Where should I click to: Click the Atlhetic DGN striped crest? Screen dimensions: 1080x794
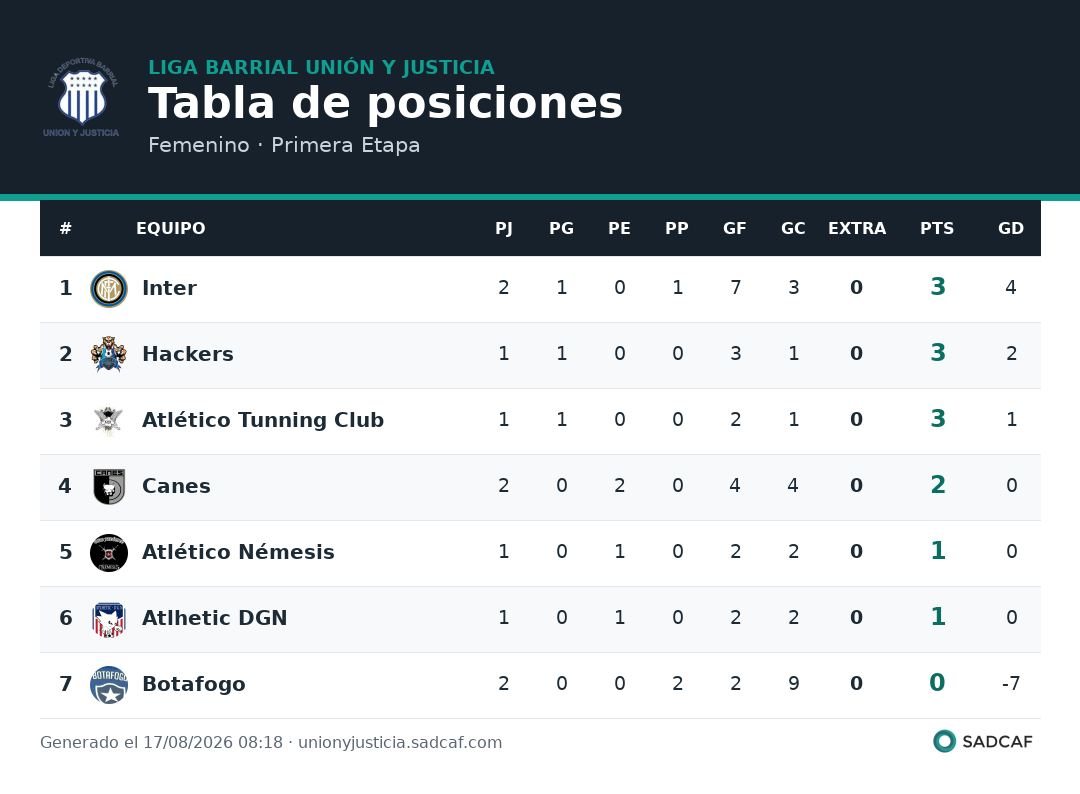click(x=109, y=619)
